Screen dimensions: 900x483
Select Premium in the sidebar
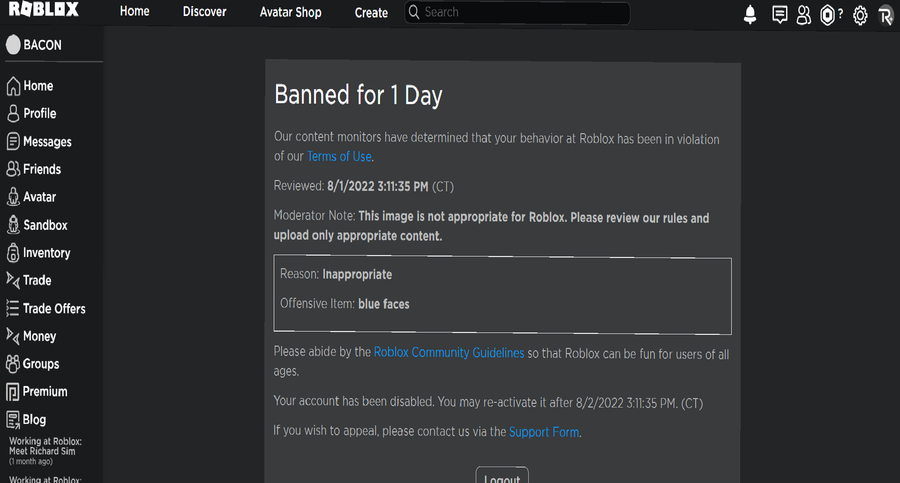45,391
